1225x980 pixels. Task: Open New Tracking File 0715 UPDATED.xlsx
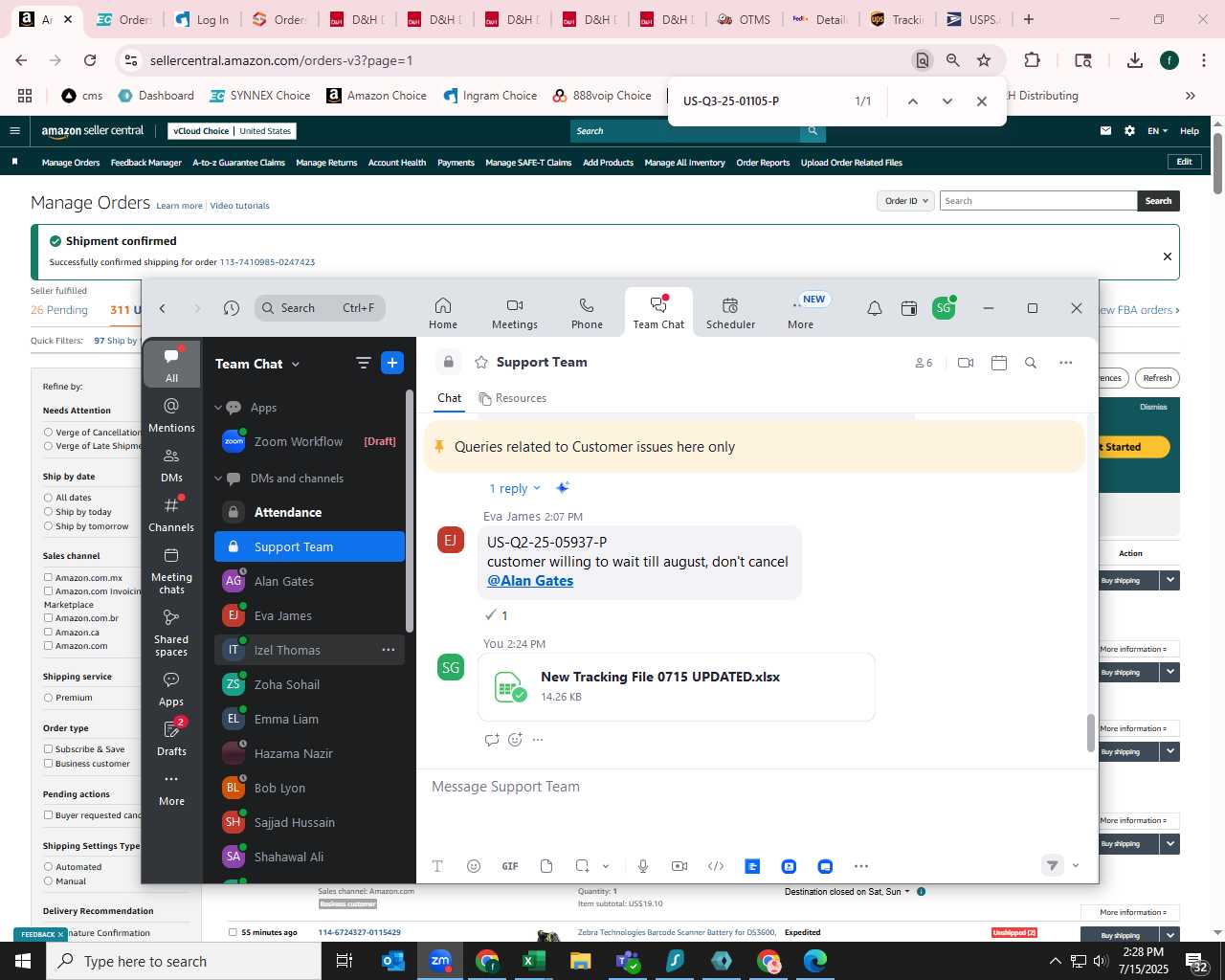coord(676,686)
